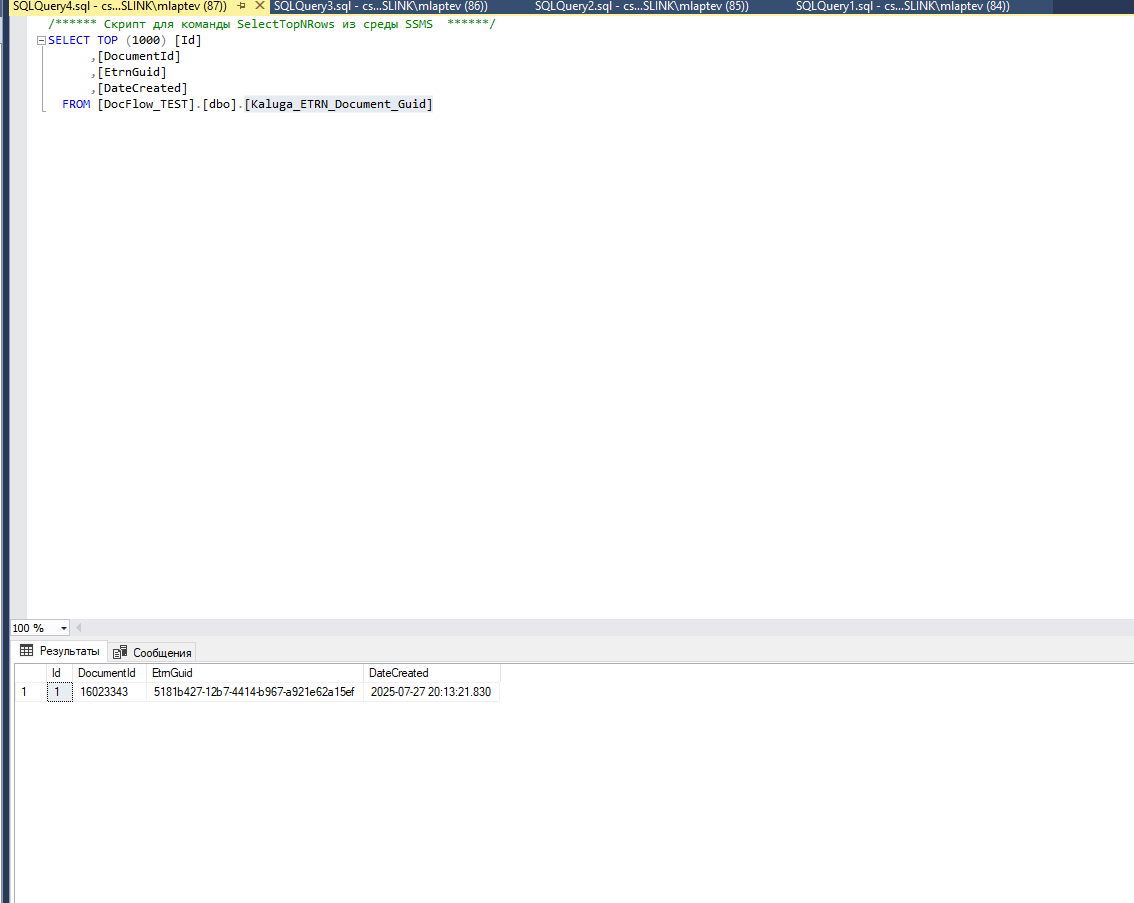Select row header 1 in results
Screen dimensions: 1134x903
coord(30,692)
